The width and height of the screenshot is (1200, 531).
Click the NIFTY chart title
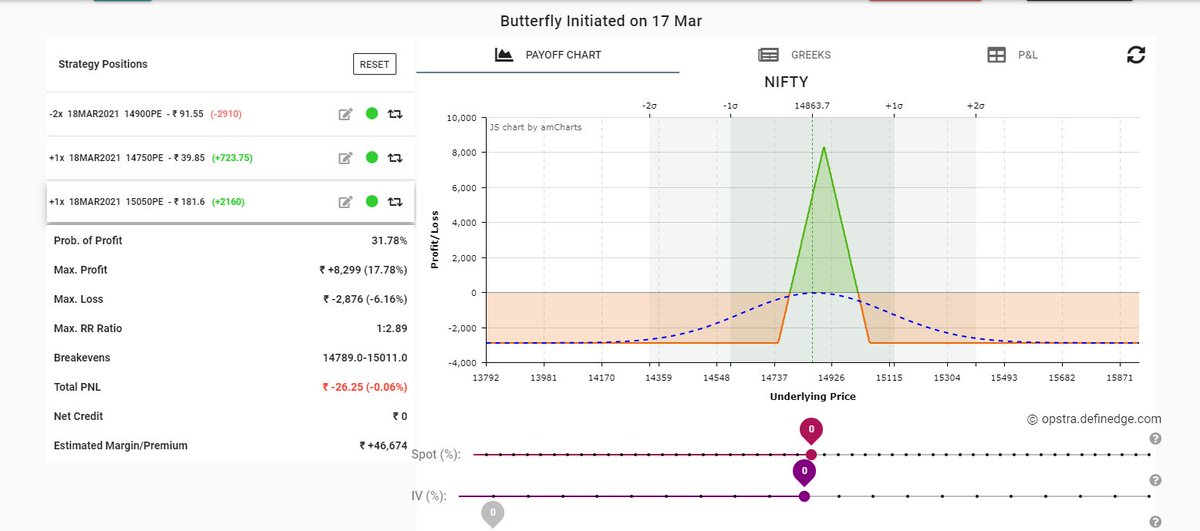tap(785, 82)
